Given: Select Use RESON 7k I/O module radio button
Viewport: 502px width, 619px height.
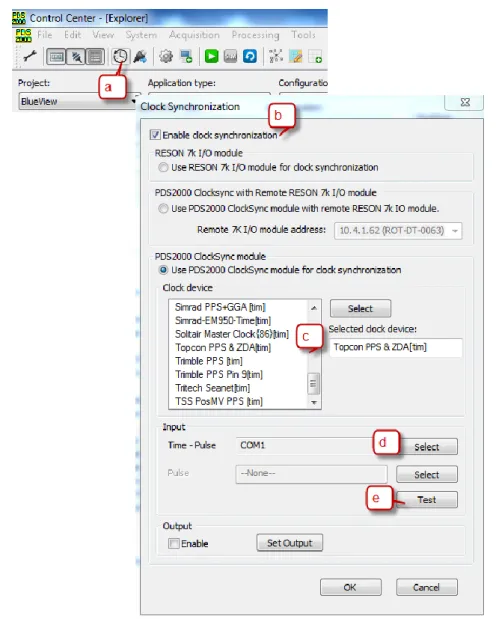Looking at the screenshot, I should pyautogui.click(x=163, y=167).
